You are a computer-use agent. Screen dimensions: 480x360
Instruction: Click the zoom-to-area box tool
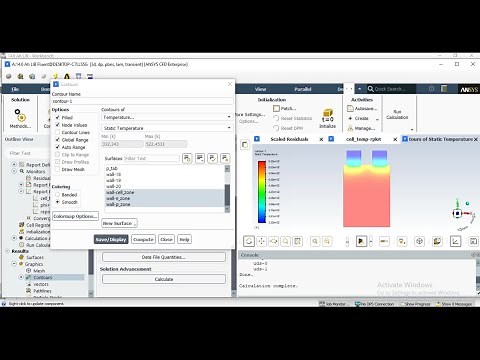298,241
